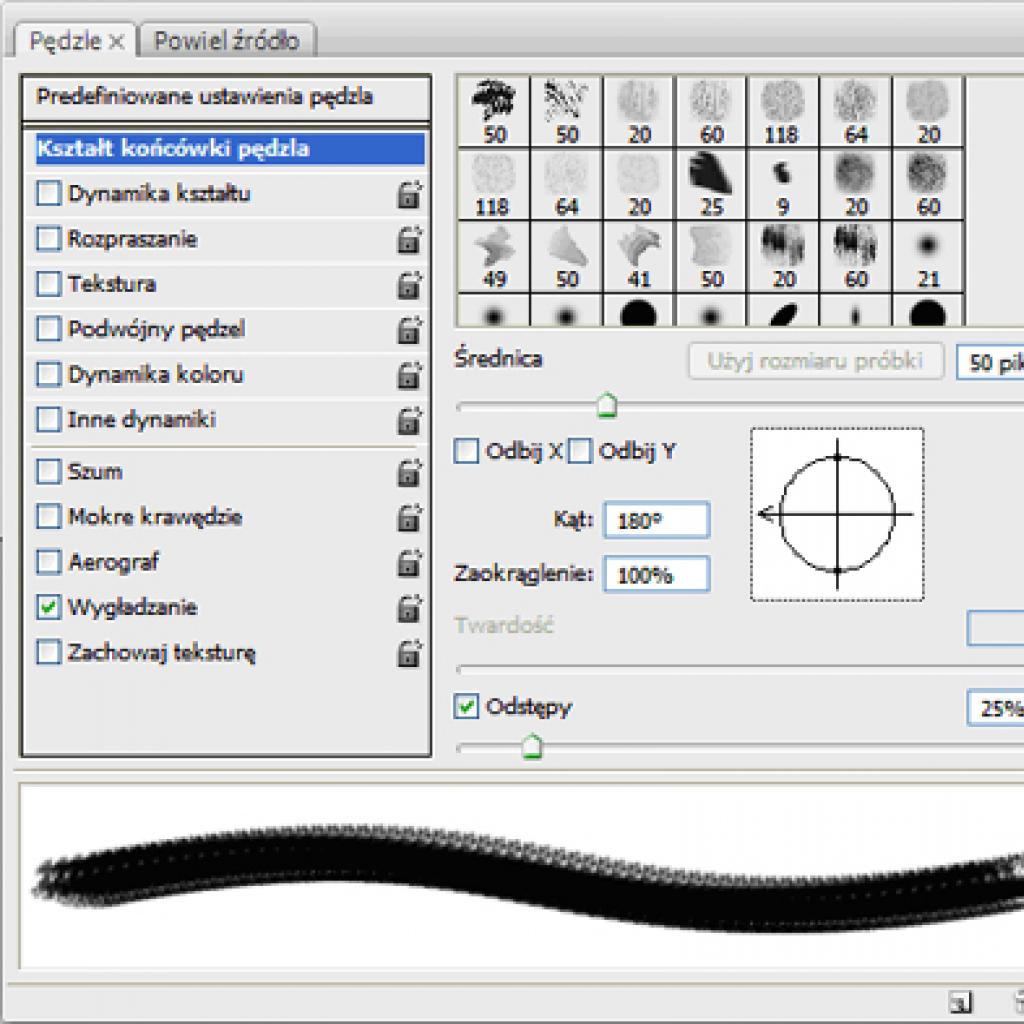Select the size 25 brush thumbnail
1024x1024 pixels.
(711, 184)
